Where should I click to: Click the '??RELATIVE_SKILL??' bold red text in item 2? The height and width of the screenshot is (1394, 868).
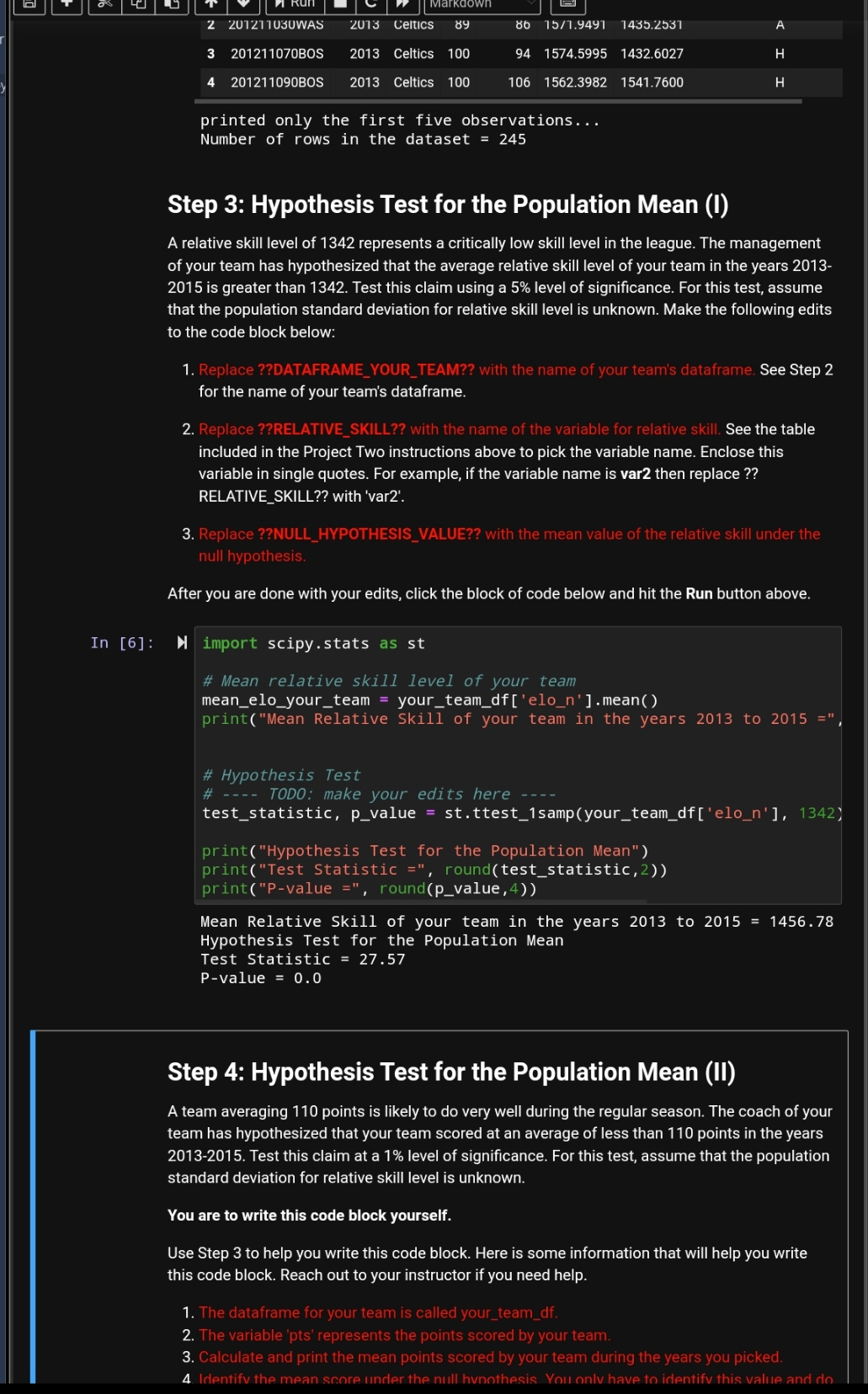click(x=331, y=429)
